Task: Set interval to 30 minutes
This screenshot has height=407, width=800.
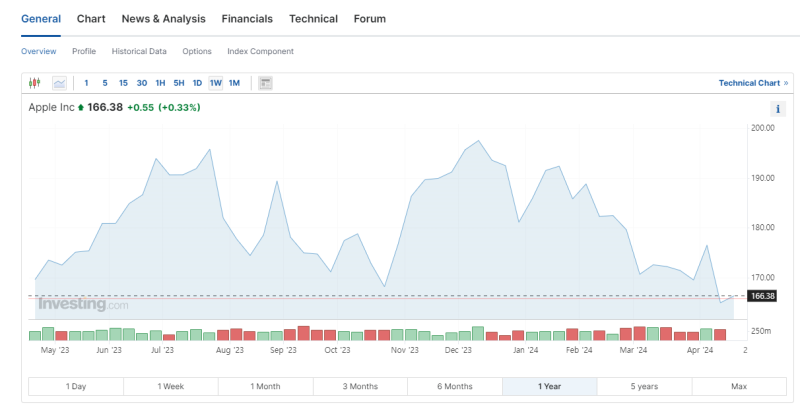Action: click(x=142, y=83)
